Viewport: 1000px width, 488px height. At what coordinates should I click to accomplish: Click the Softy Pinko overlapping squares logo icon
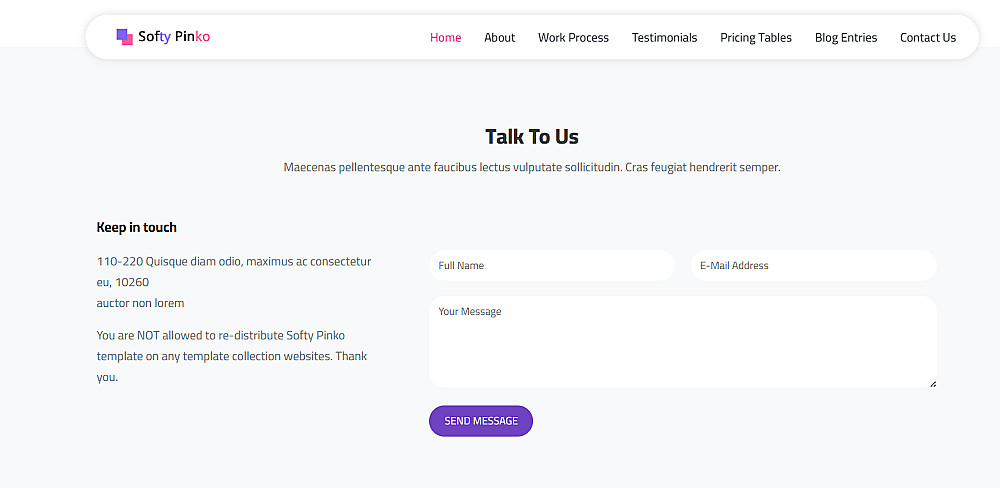124,37
